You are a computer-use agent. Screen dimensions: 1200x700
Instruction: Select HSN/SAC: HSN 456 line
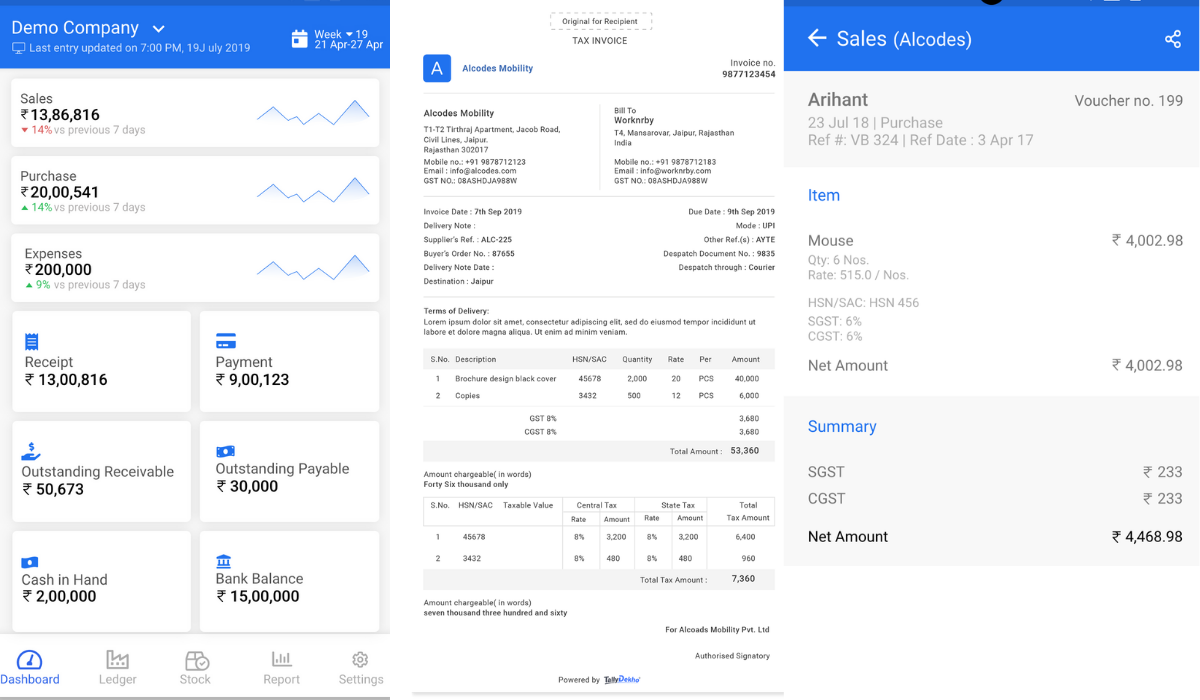coord(863,303)
